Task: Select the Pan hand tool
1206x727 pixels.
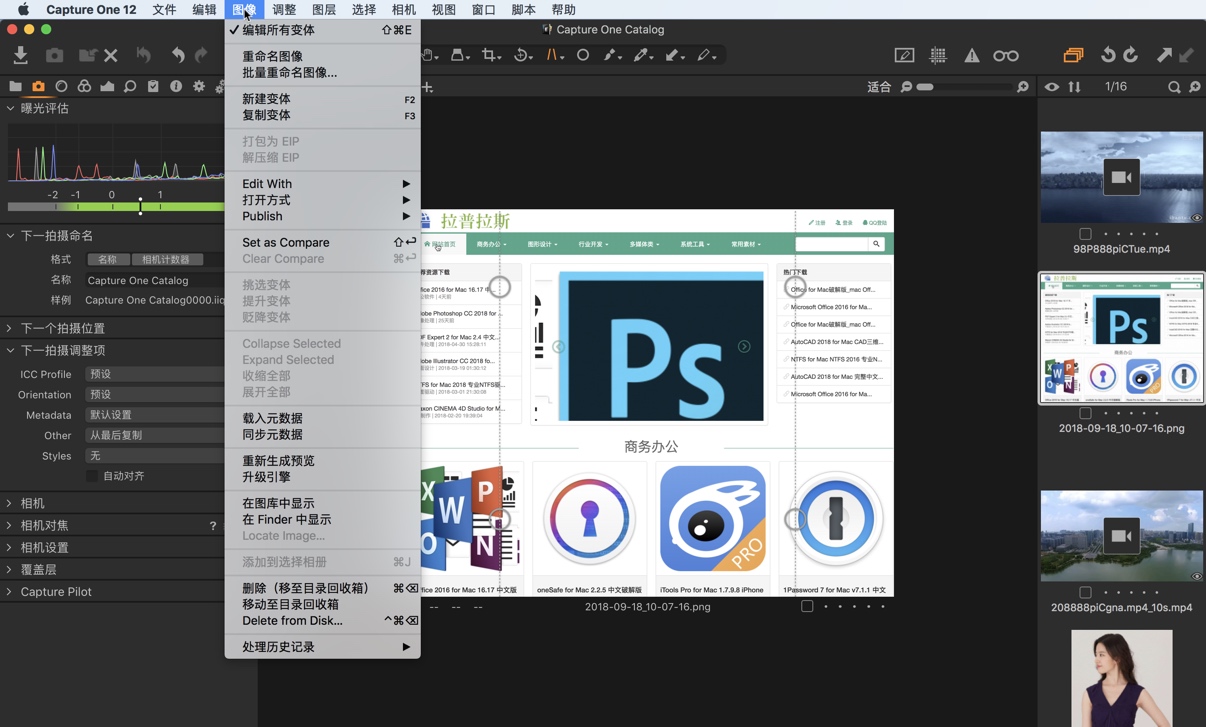Action: (428, 55)
